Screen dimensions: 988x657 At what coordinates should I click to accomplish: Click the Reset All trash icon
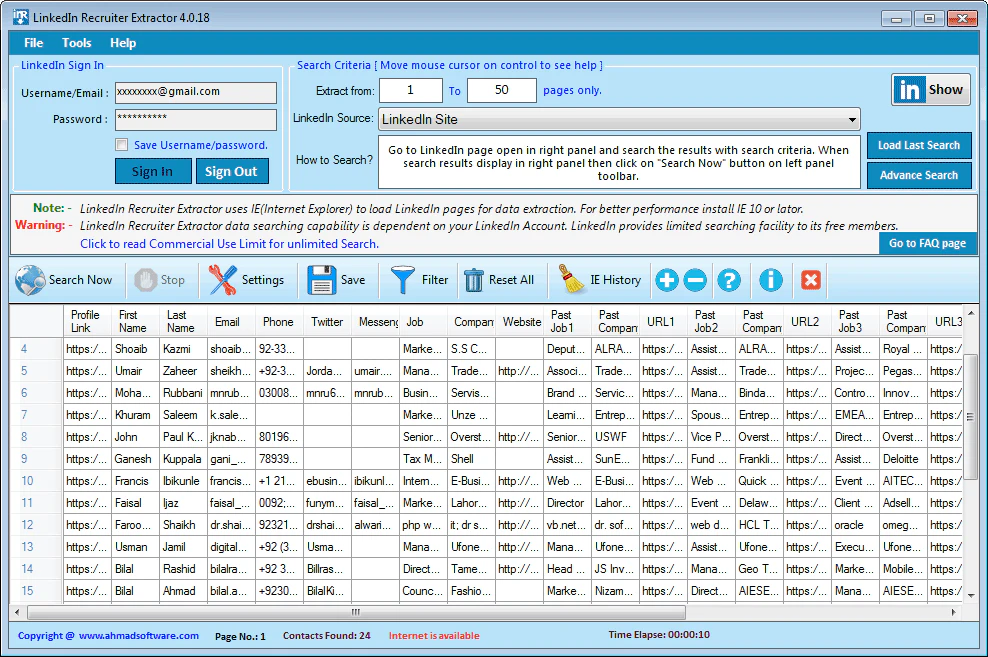474,280
